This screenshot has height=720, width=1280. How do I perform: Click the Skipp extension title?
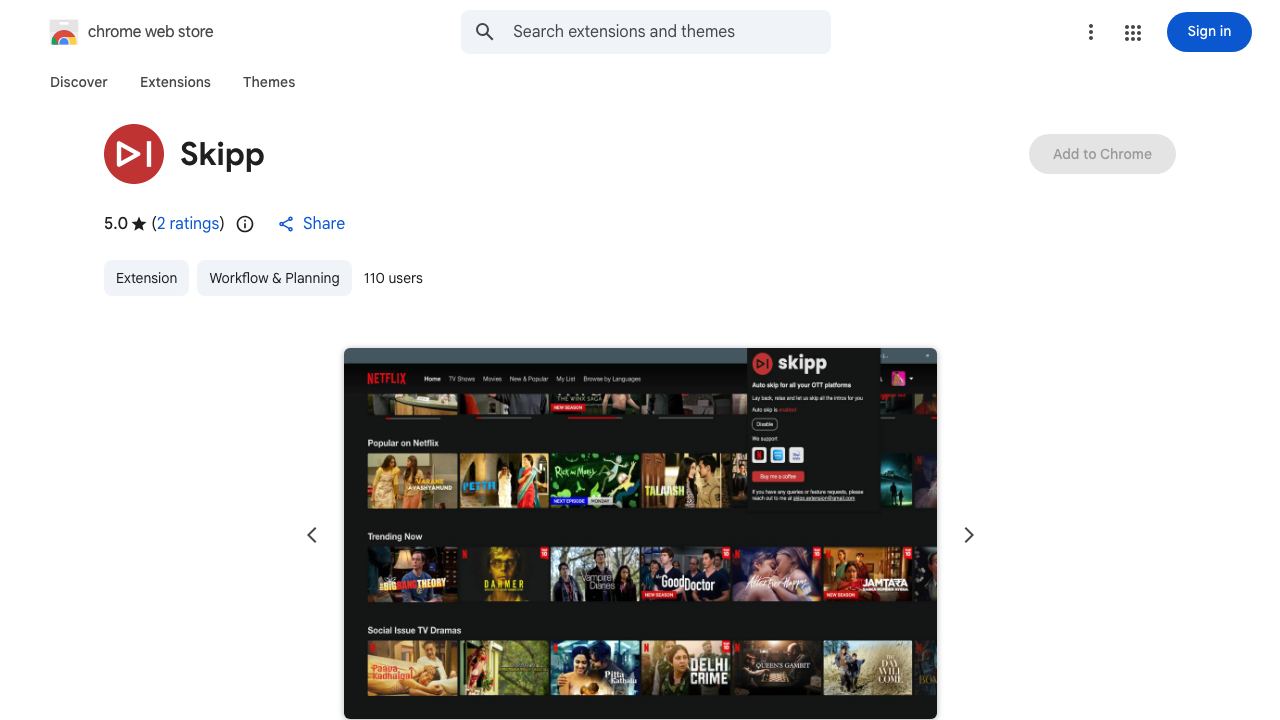[x=222, y=154]
